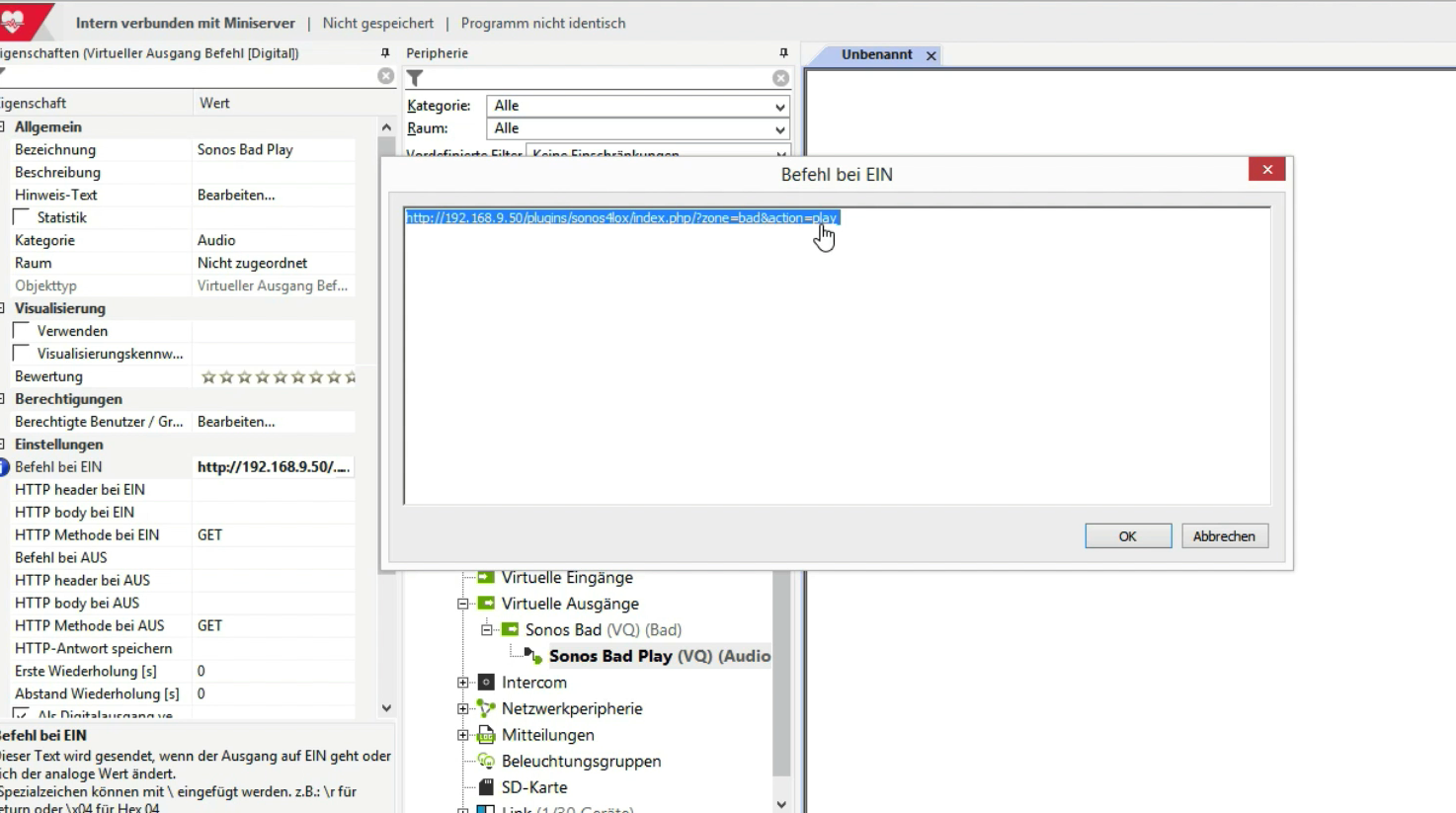1456x813 pixels.
Task: Collapse the Sonos Bad tree node
Action: coord(486,630)
